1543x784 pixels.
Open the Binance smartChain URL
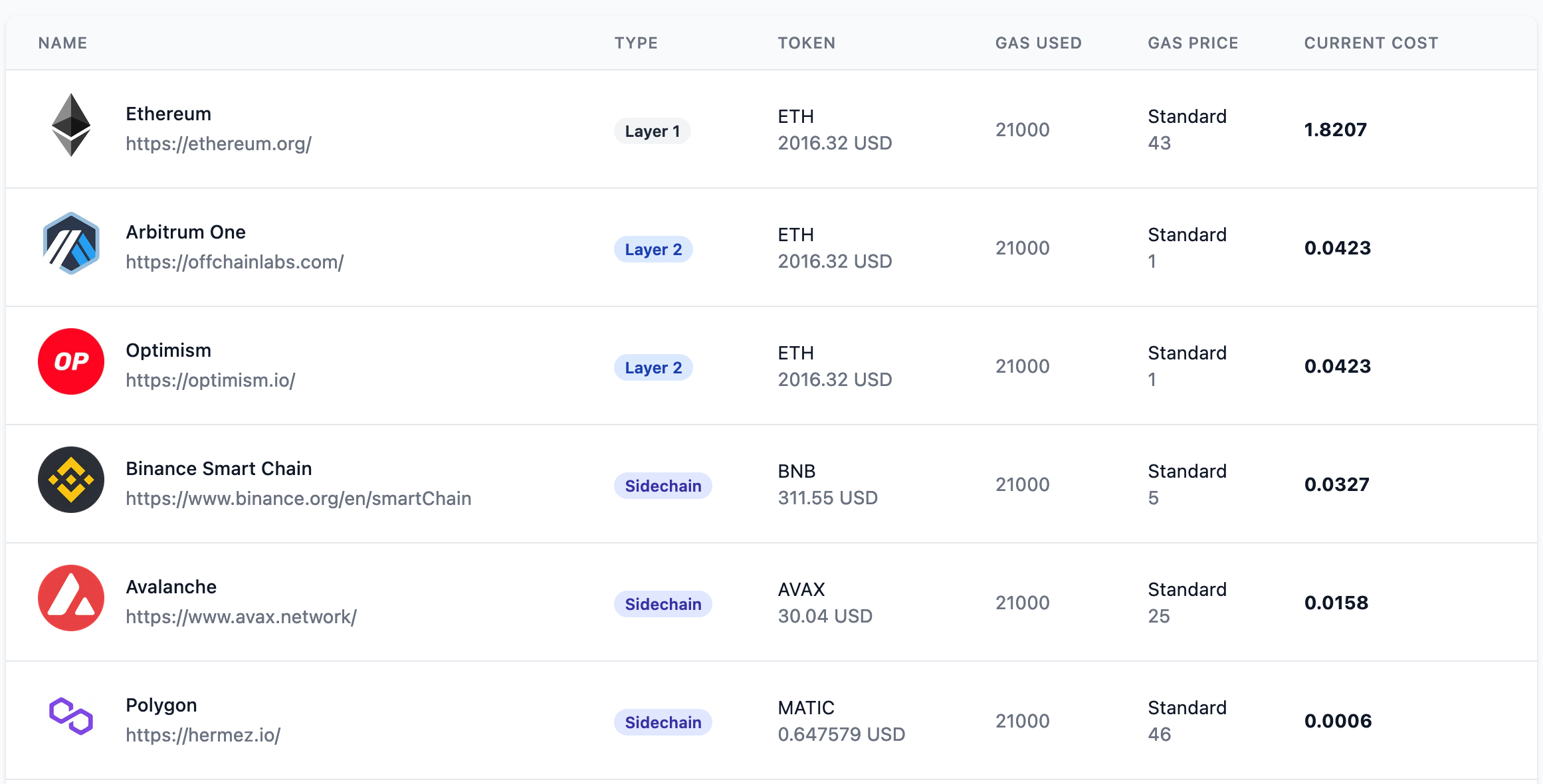pyautogui.click(x=298, y=498)
